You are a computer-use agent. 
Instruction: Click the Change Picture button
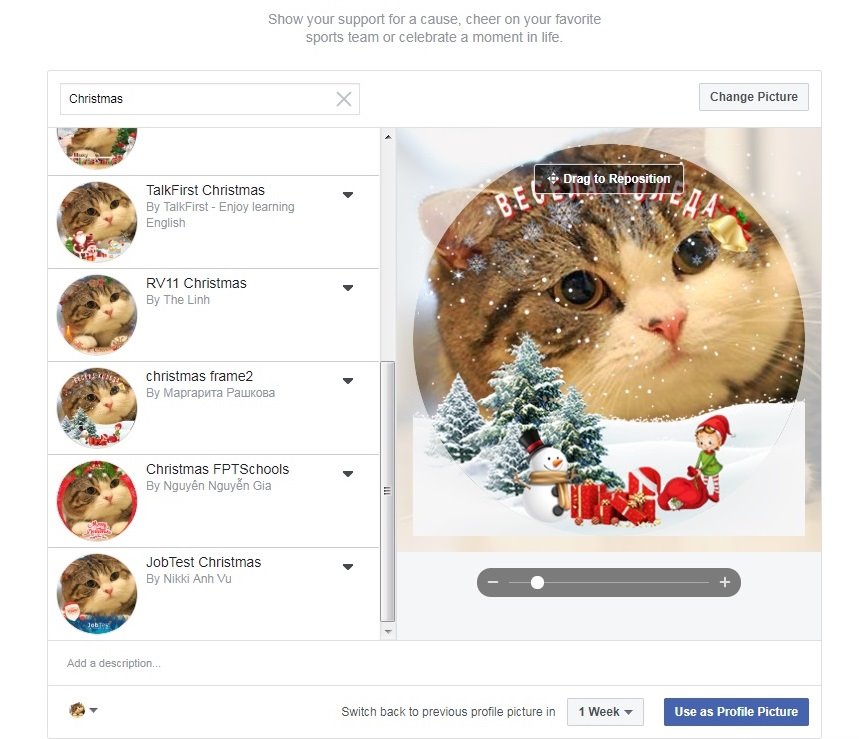(x=753, y=96)
